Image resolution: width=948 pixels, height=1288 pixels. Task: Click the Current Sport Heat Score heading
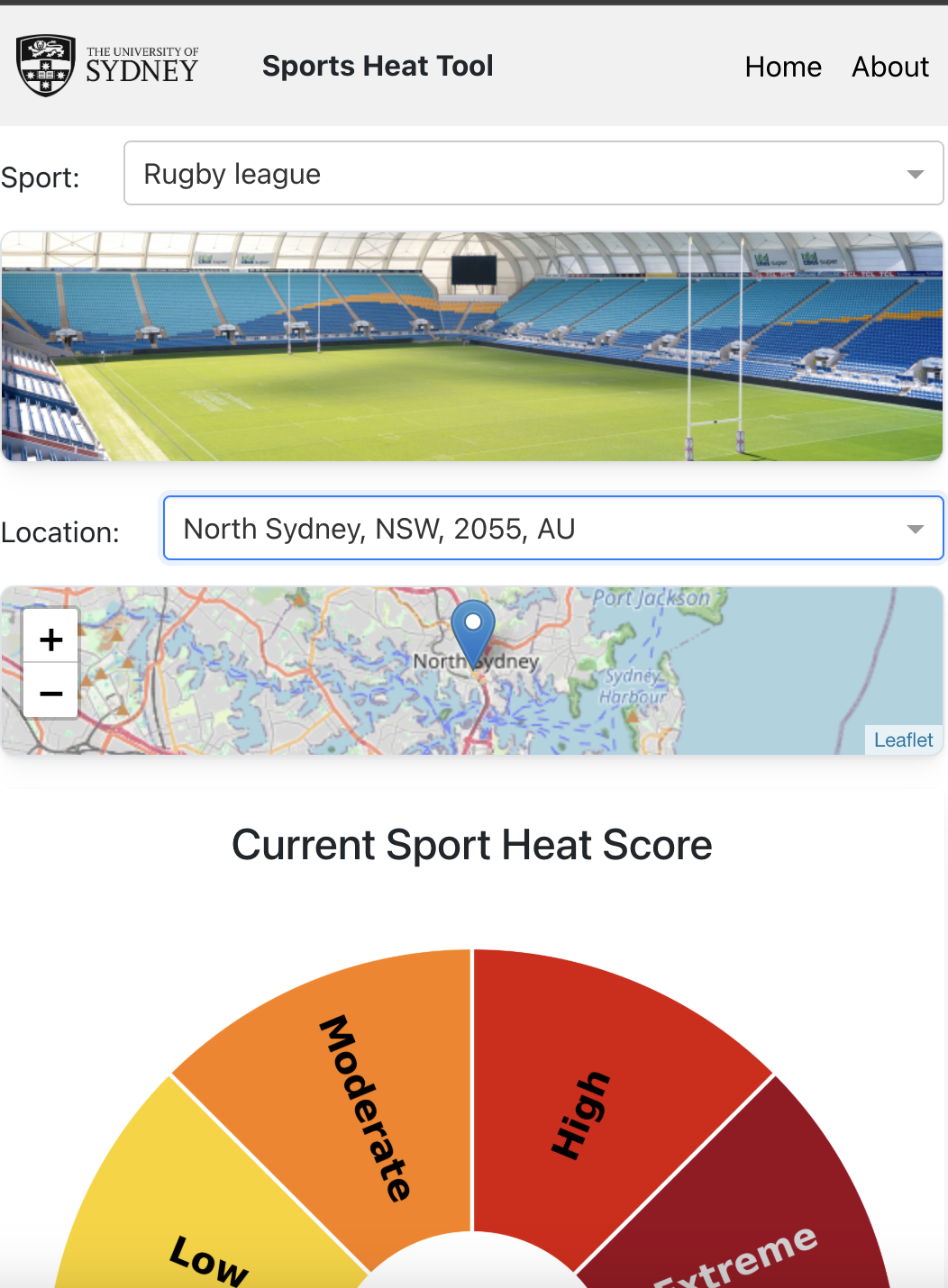[472, 845]
